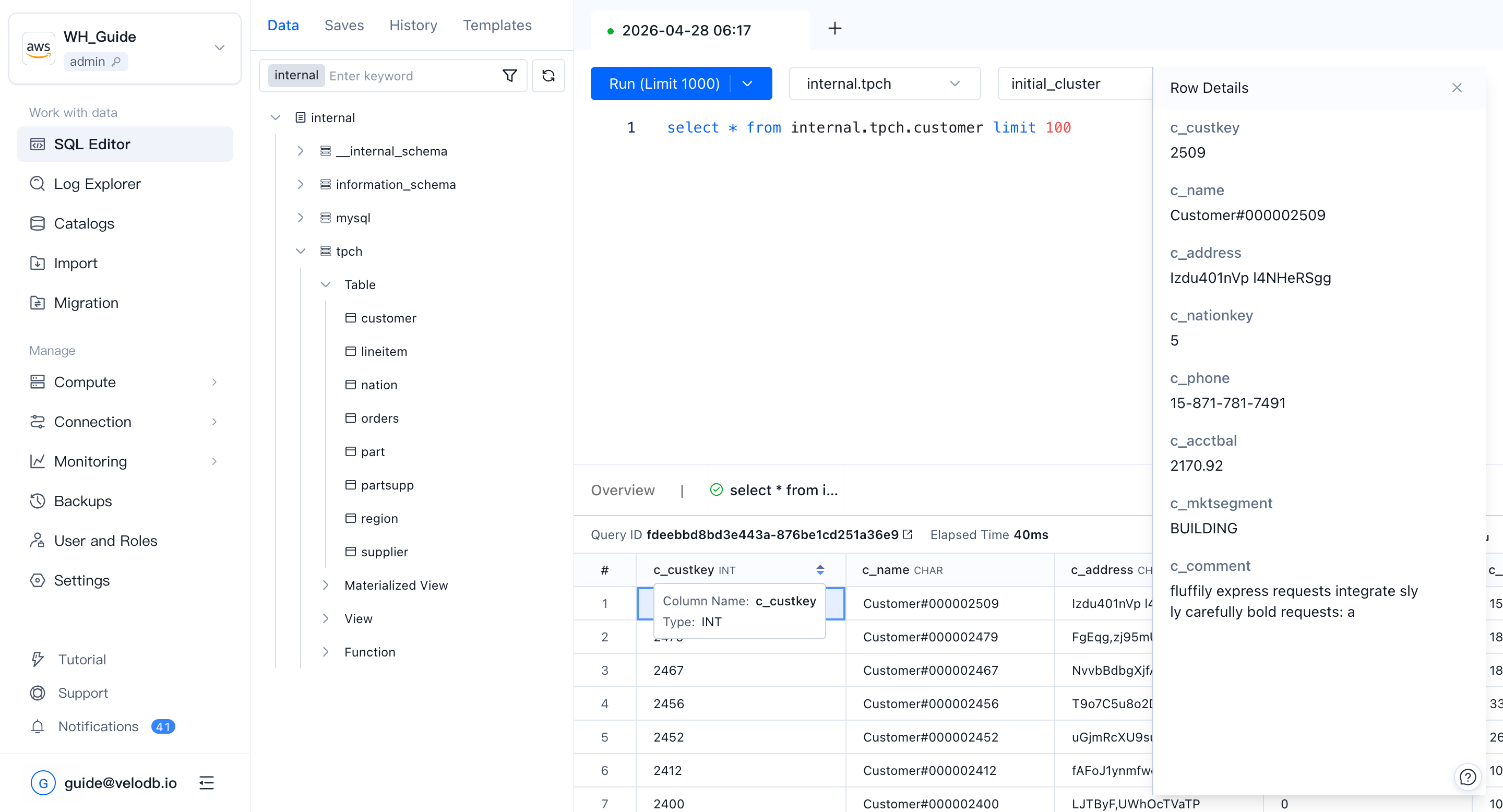This screenshot has height=812, width=1503.
Task: Click the Enter keyword search field
Action: (409, 76)
